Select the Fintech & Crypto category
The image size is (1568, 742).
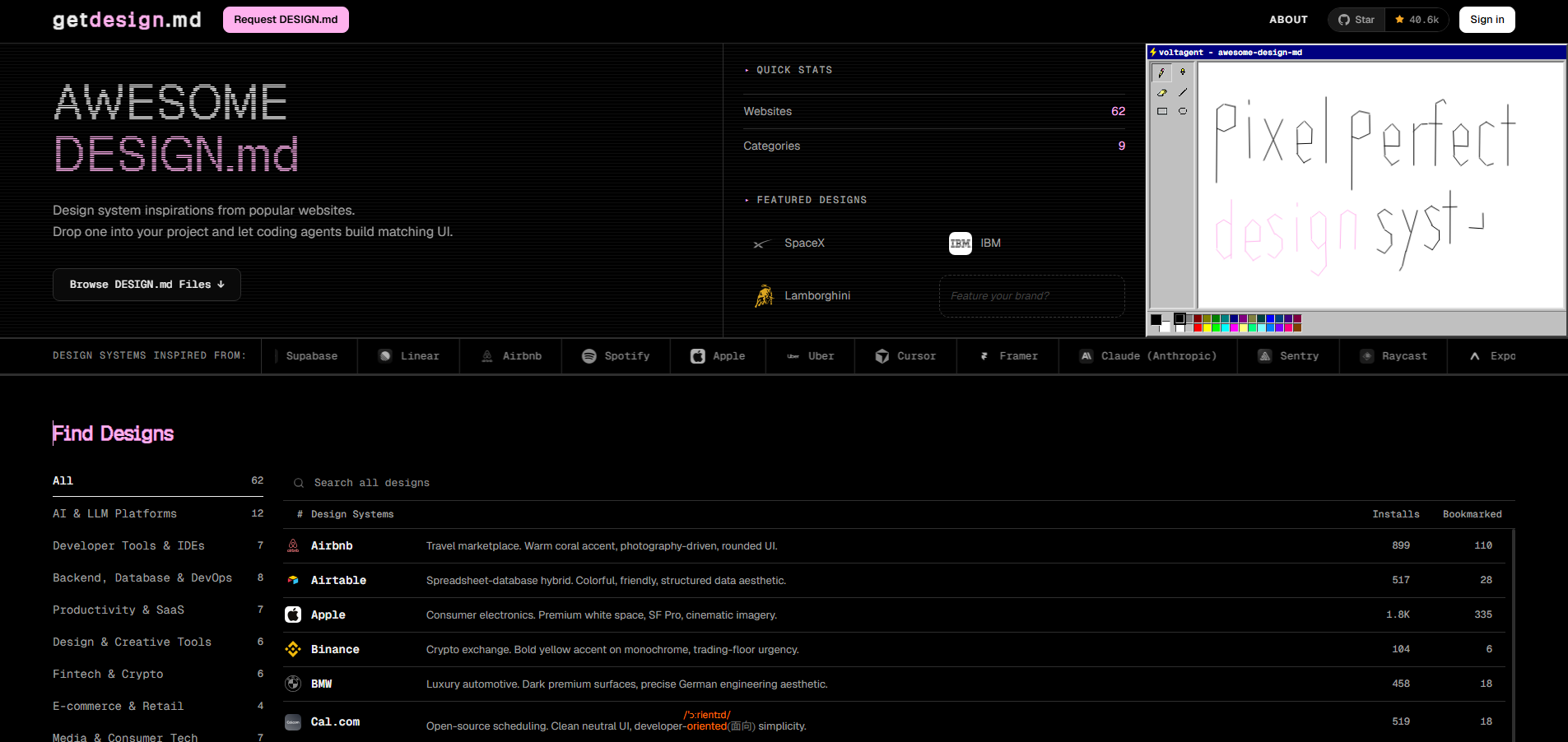point(158,674)
